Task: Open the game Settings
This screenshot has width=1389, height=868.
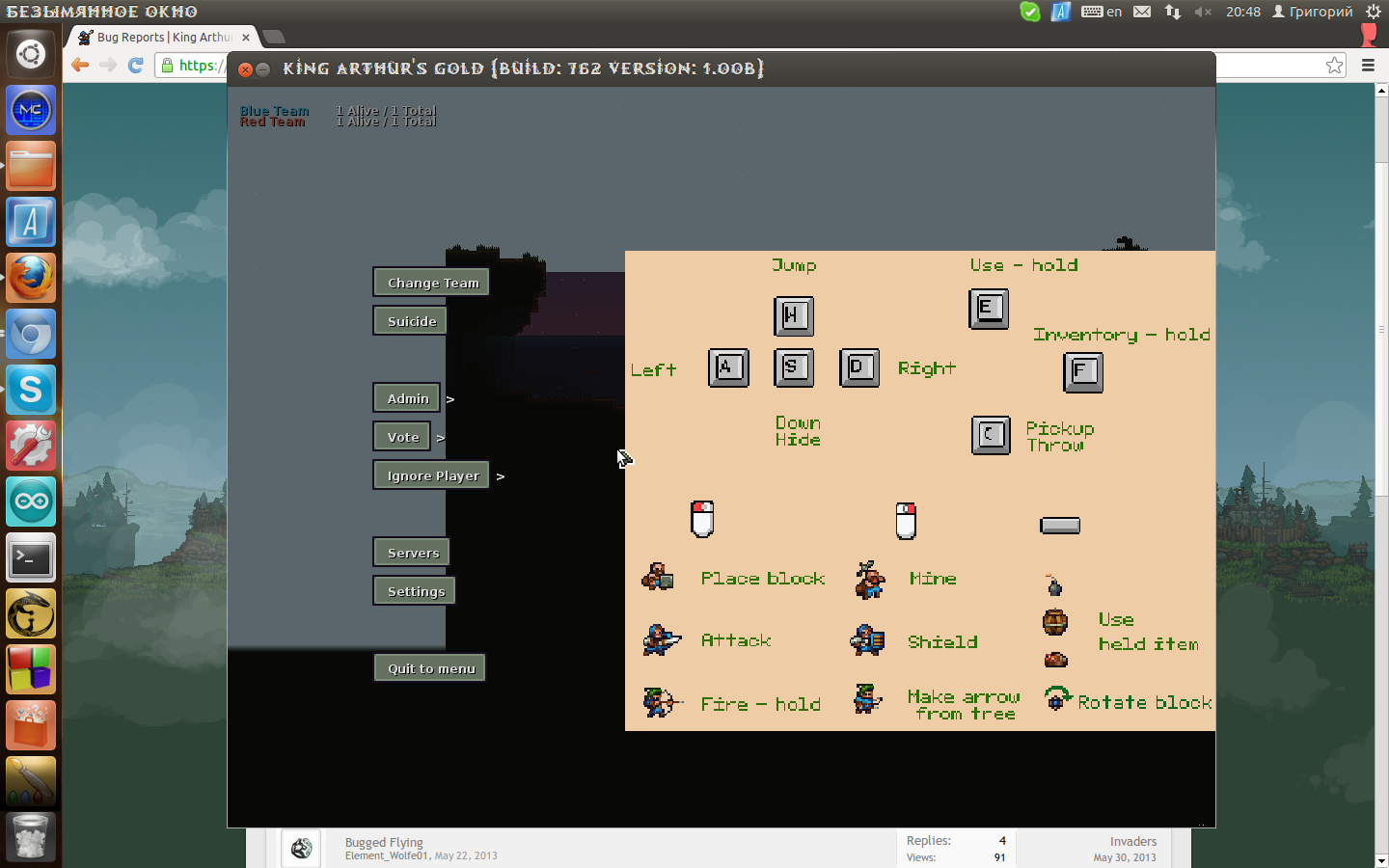Action: 414,591
